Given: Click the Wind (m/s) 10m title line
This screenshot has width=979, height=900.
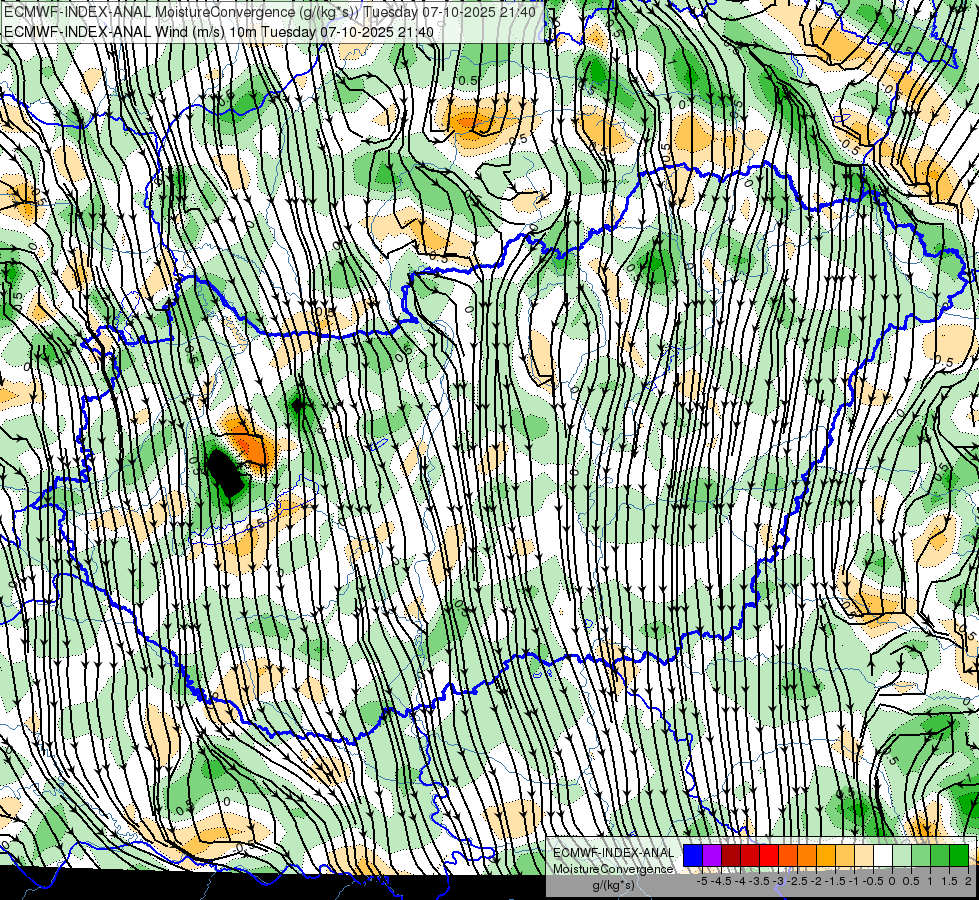Looking at the screenshot, I should click(219, 31).
